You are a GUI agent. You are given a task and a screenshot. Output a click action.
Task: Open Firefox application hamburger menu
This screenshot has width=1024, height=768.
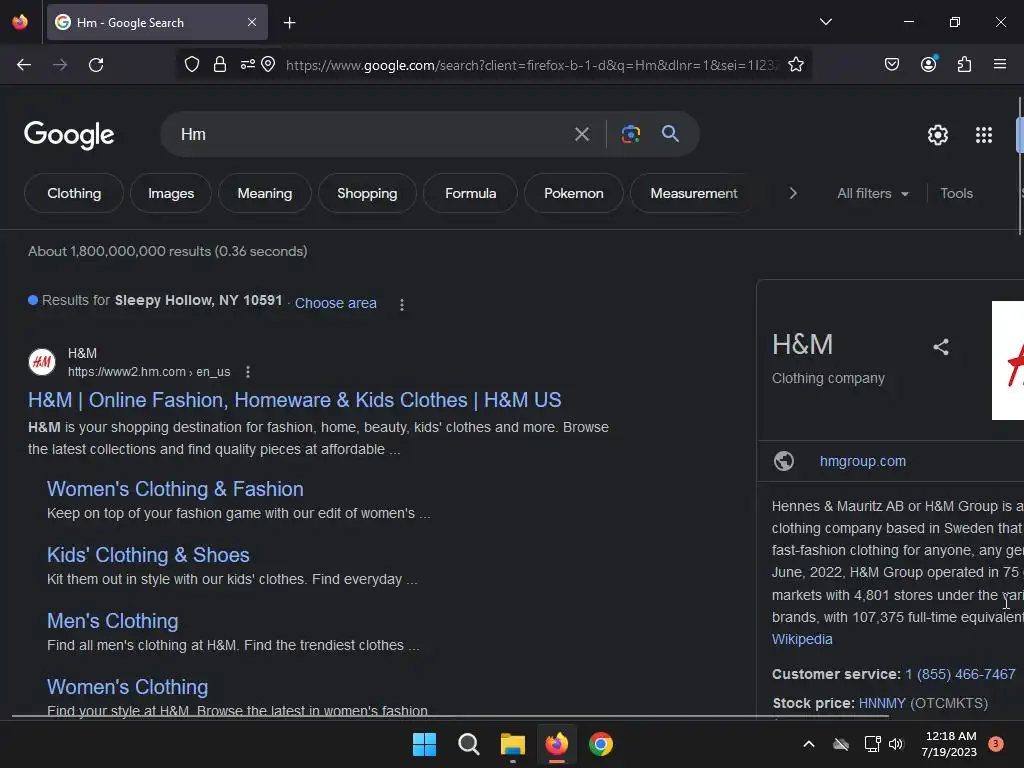pyautogui.click(x=1000, y=64)
